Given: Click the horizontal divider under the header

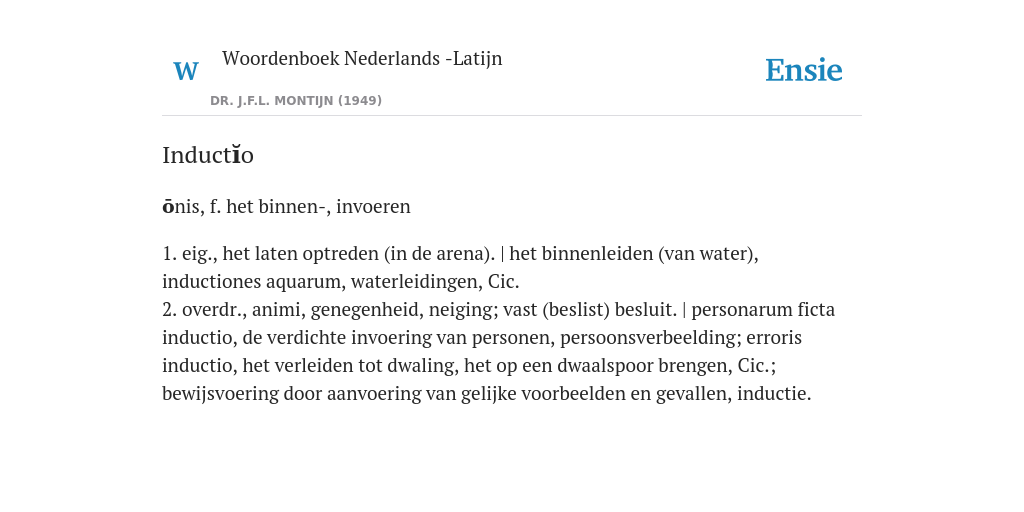Looking at the screenshot, I should (512, 116).
